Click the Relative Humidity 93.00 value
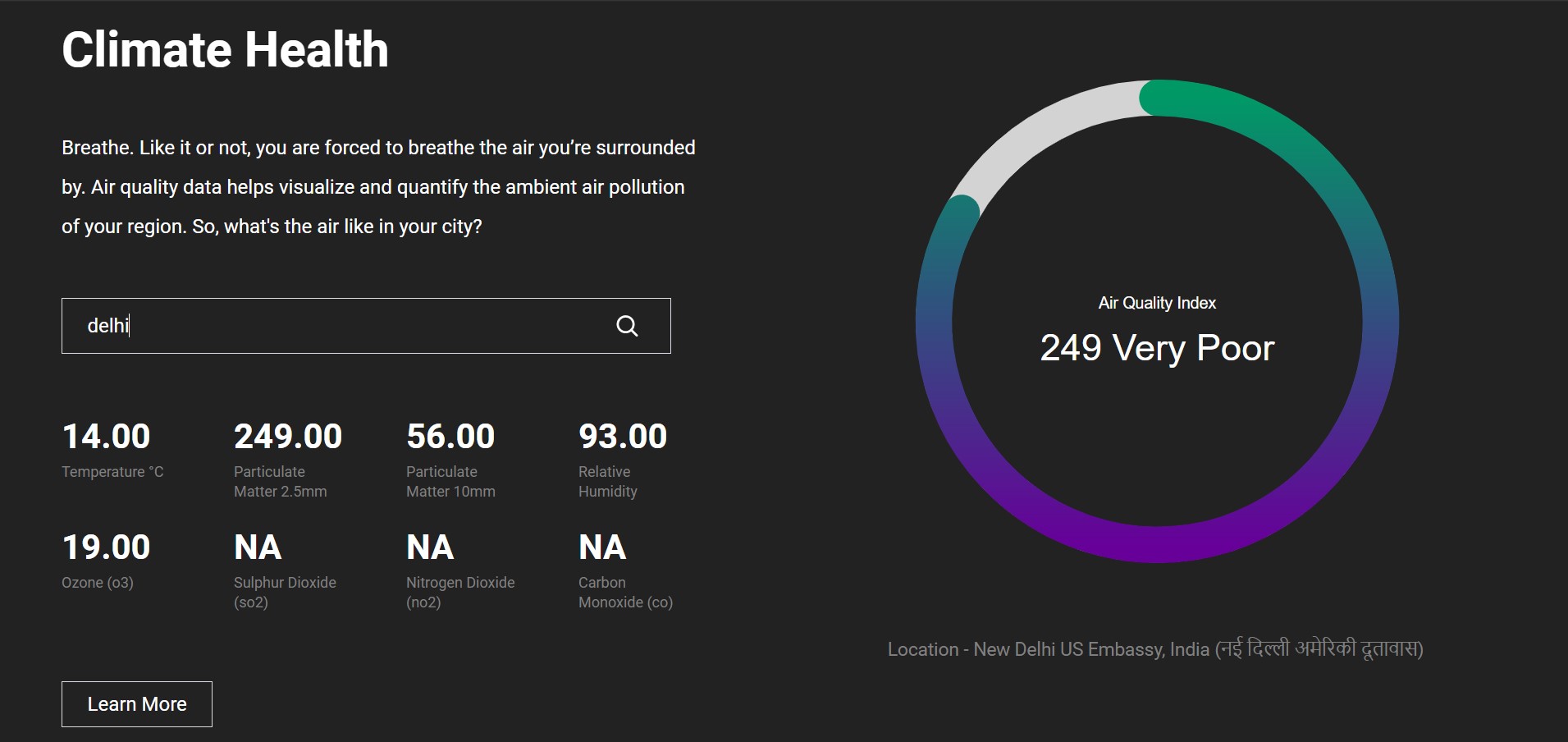The height and width of the screenshot is (742, 1568). (624, 436)
